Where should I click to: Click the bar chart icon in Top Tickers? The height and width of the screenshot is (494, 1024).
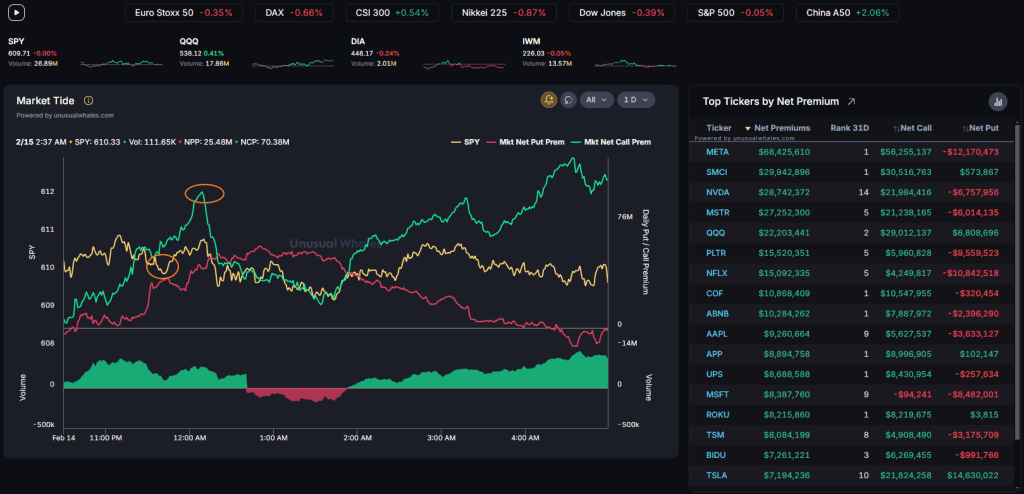coord(996,101)
